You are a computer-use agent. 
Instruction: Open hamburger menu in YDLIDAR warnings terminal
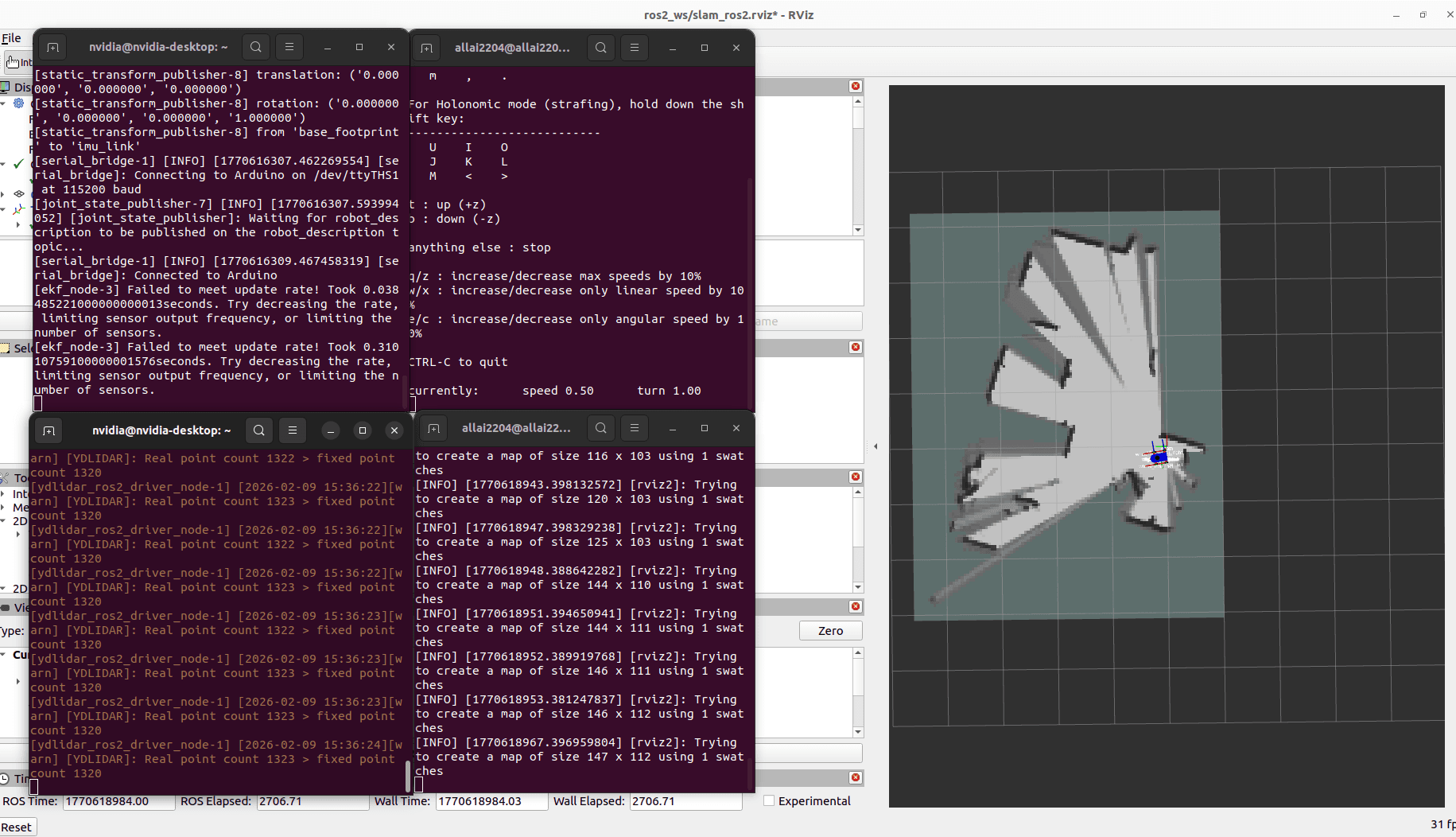tap(293, 430)
